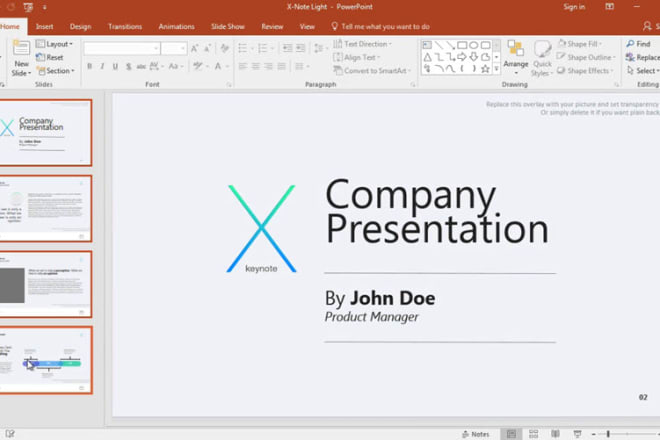The image size is (660, 440).
Task: Select the timeline slide thumbnail
Action: pos(45,360)
